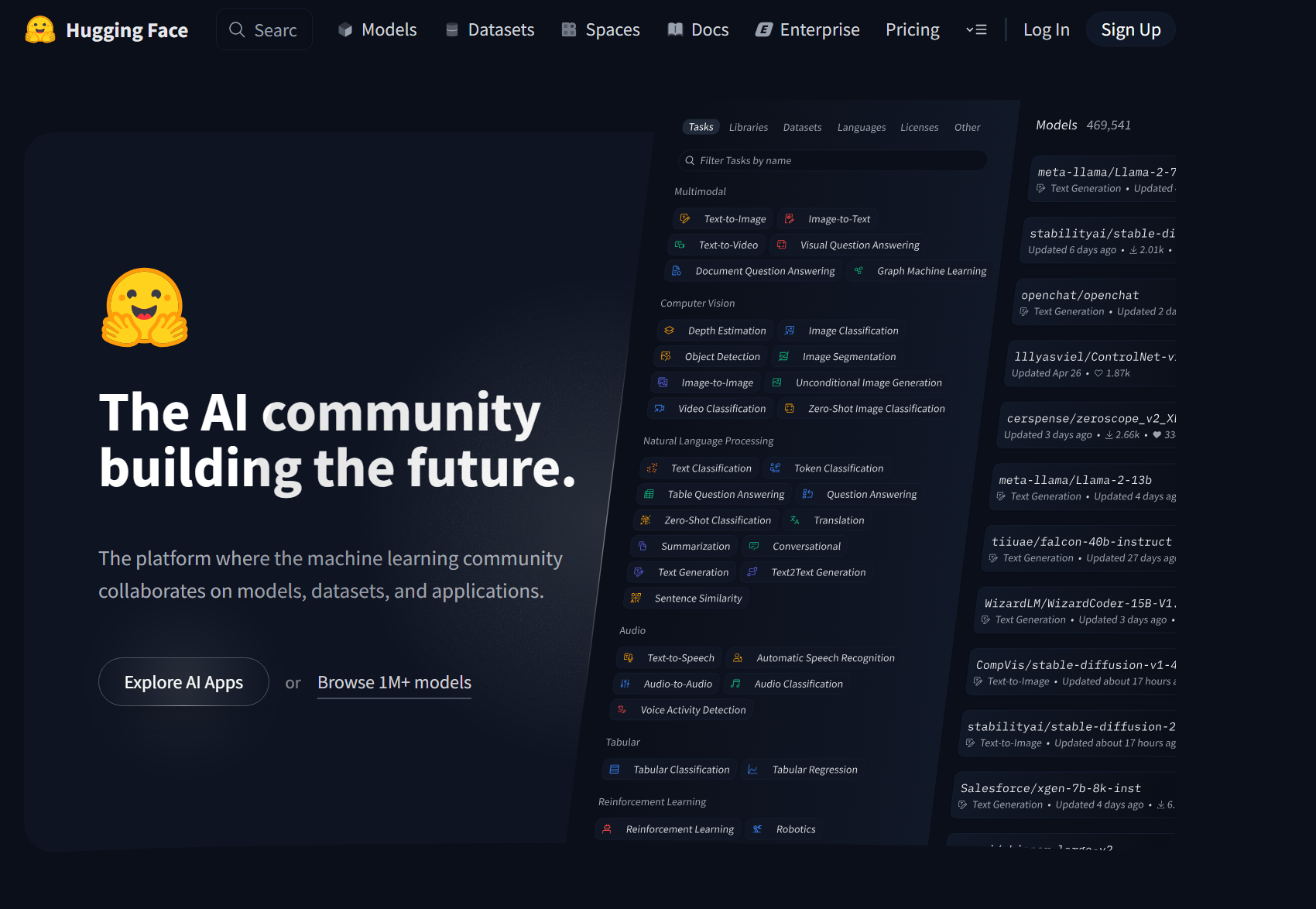
Task: Click the Filter Tasks by name field
Action: click(832, 160)
